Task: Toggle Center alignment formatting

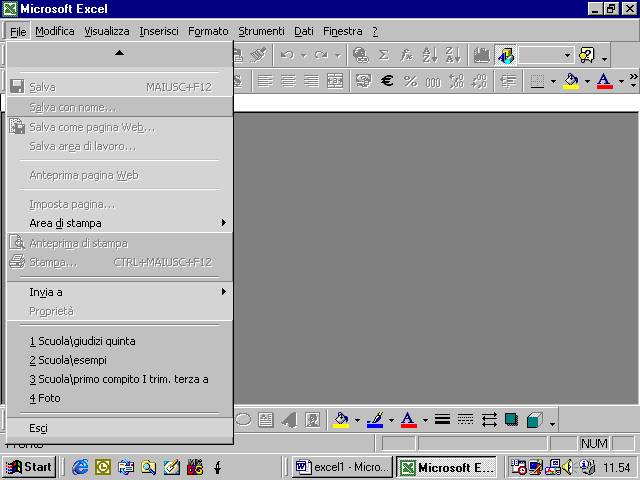Action: tap(289, 81)
